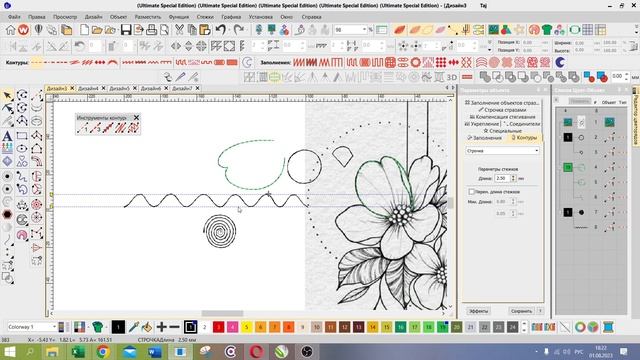Open Excel from the Windows taskbar
The width and height of the screenshot is (640, 360).
pyautogui.click(x=78, y=351)
